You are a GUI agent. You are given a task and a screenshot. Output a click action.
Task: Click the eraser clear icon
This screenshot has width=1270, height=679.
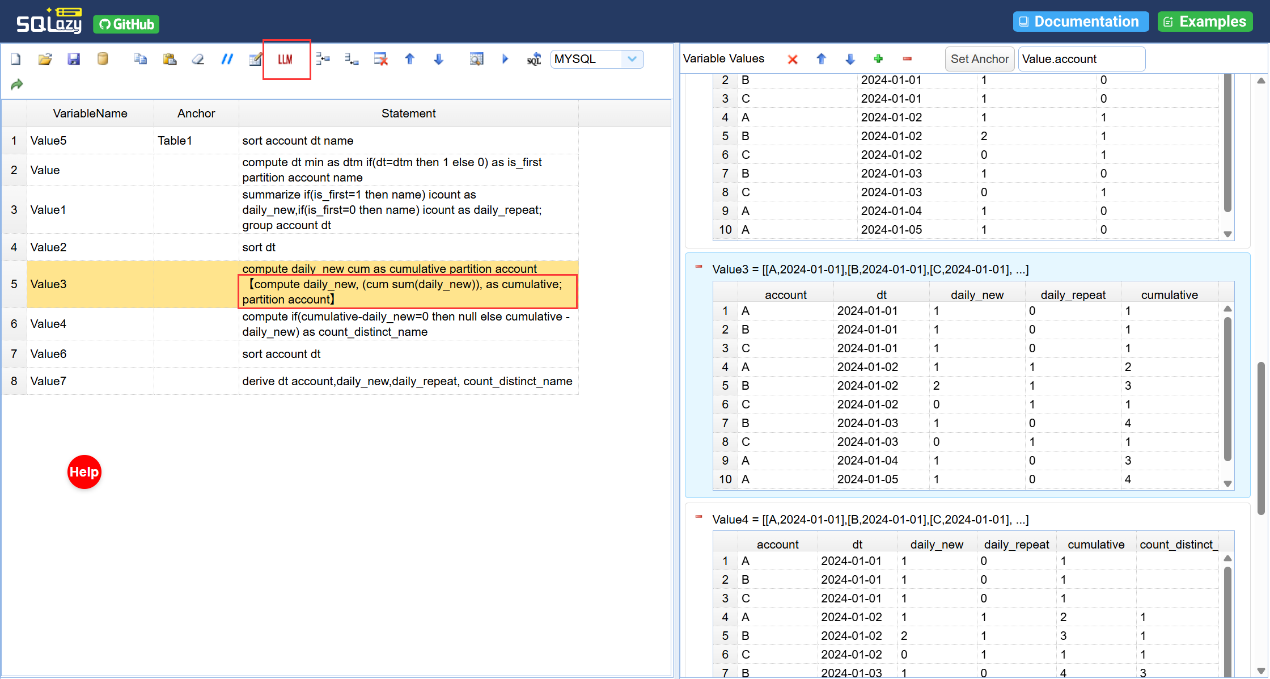coord(198,59)
